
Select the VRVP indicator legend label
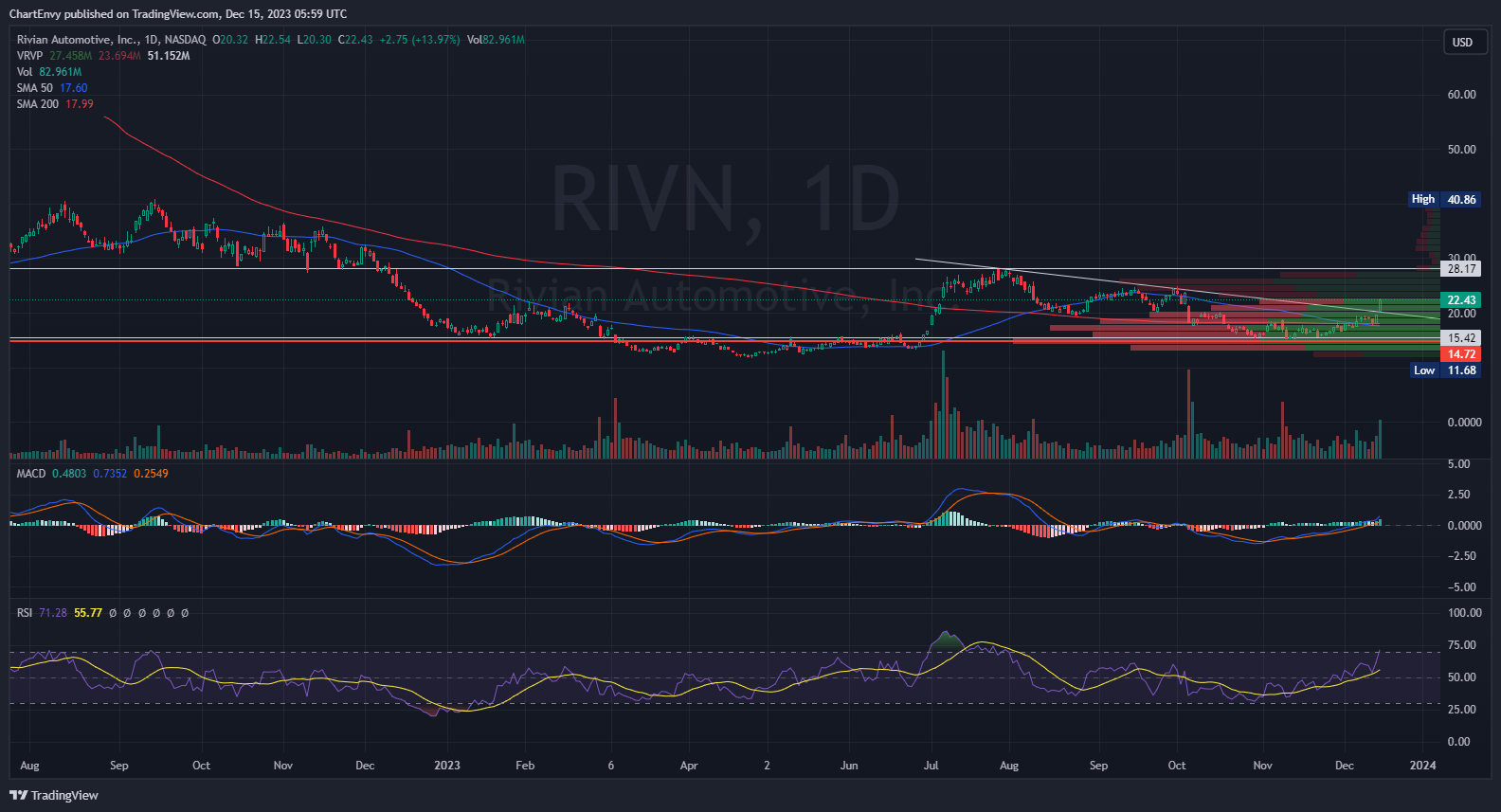(x=30, y=56)
